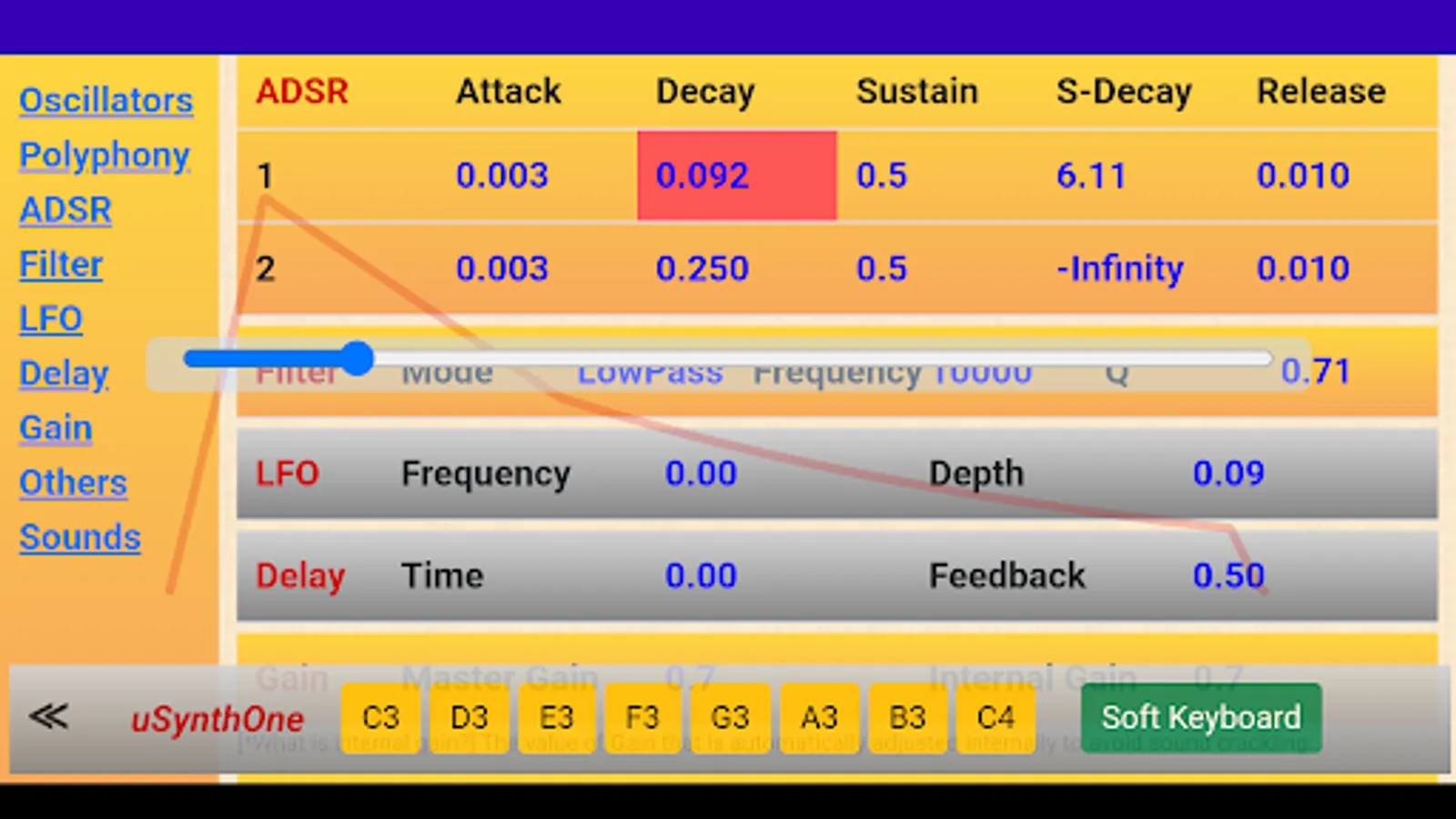Change the filter Mode from LowPass

650,372
